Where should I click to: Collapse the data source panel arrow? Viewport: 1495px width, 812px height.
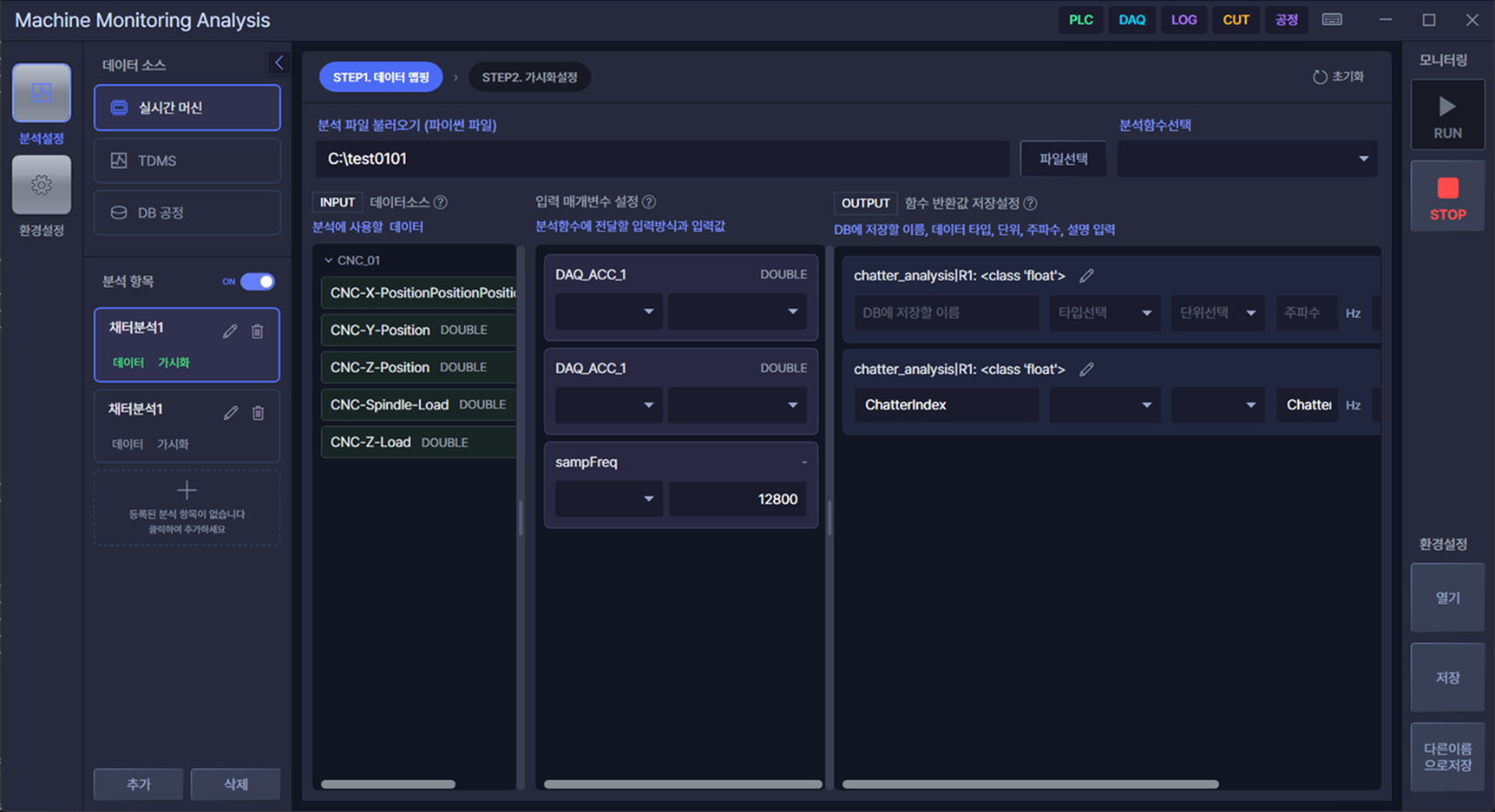click(x=279, y=62)
